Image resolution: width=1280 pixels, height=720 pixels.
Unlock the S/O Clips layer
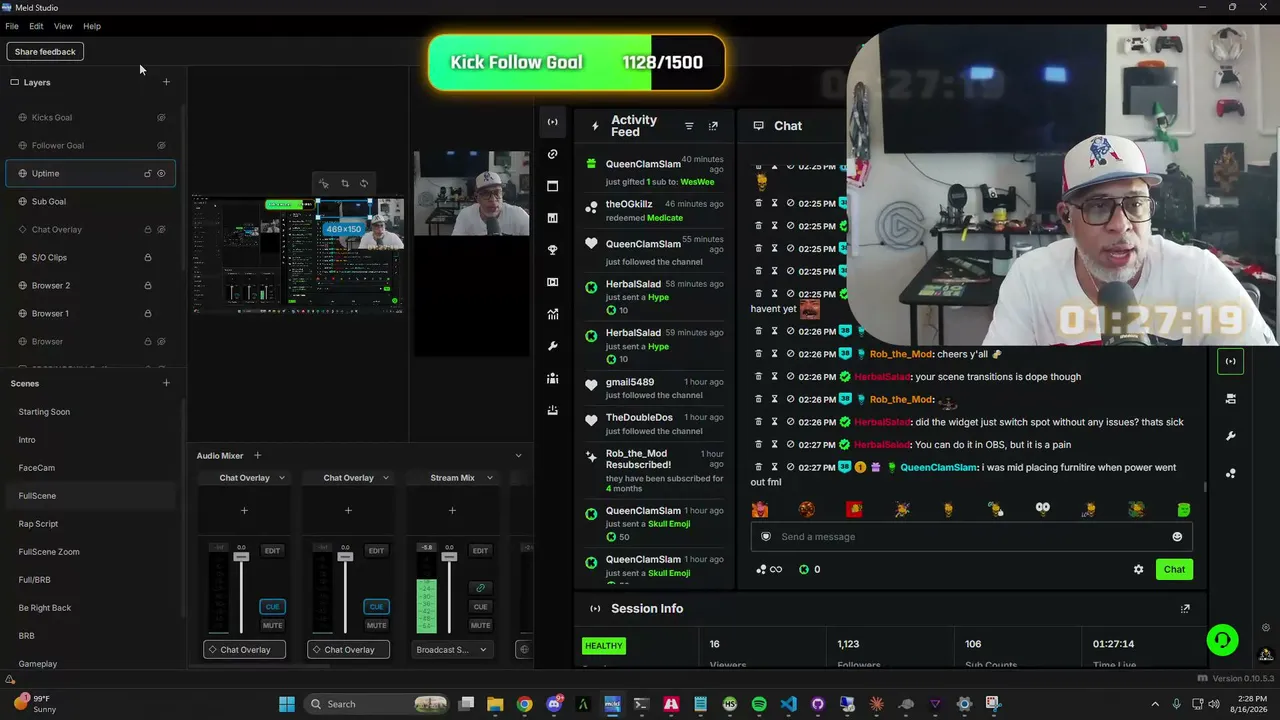point(148,257)
